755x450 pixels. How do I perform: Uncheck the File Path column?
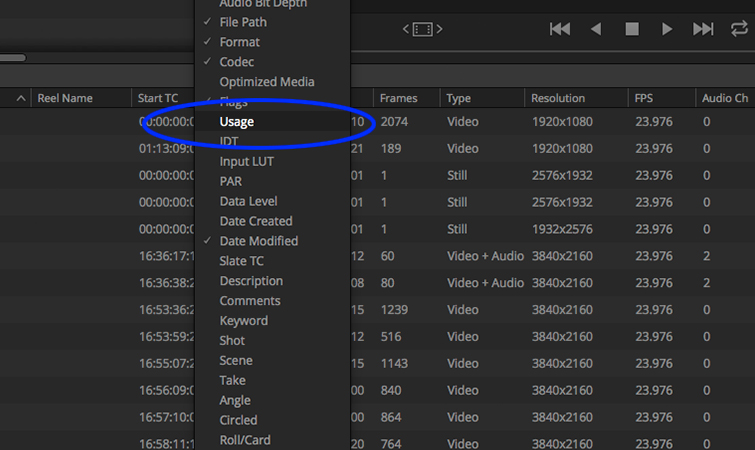coord(272,22)
